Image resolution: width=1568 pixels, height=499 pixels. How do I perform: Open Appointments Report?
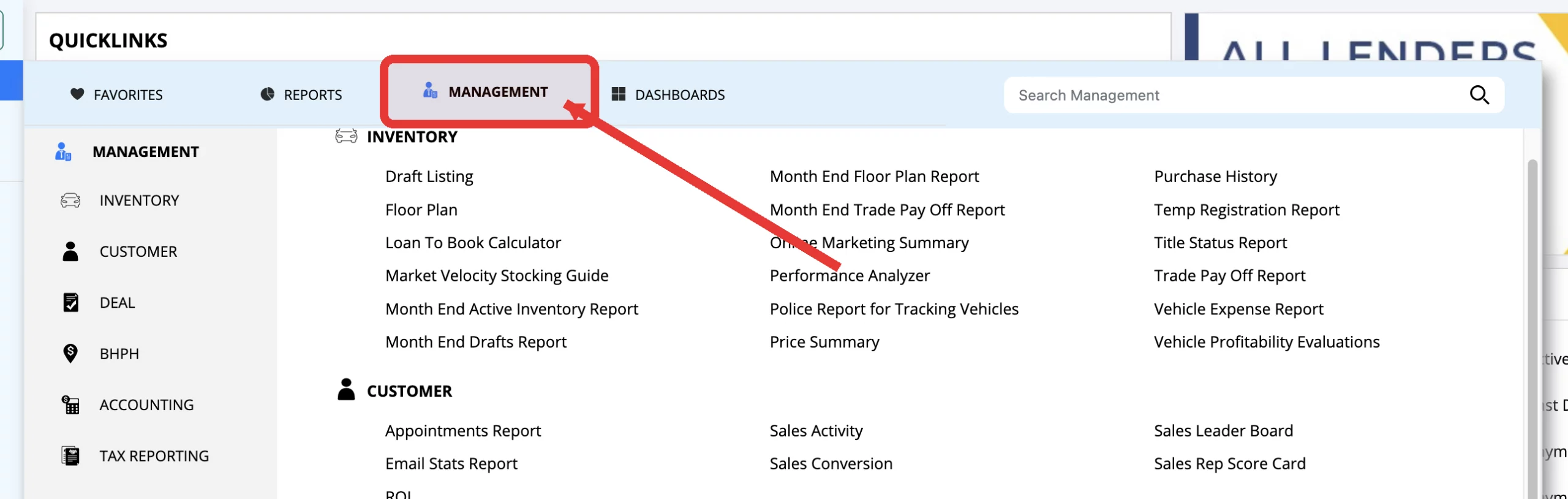(x=463, y=431)
